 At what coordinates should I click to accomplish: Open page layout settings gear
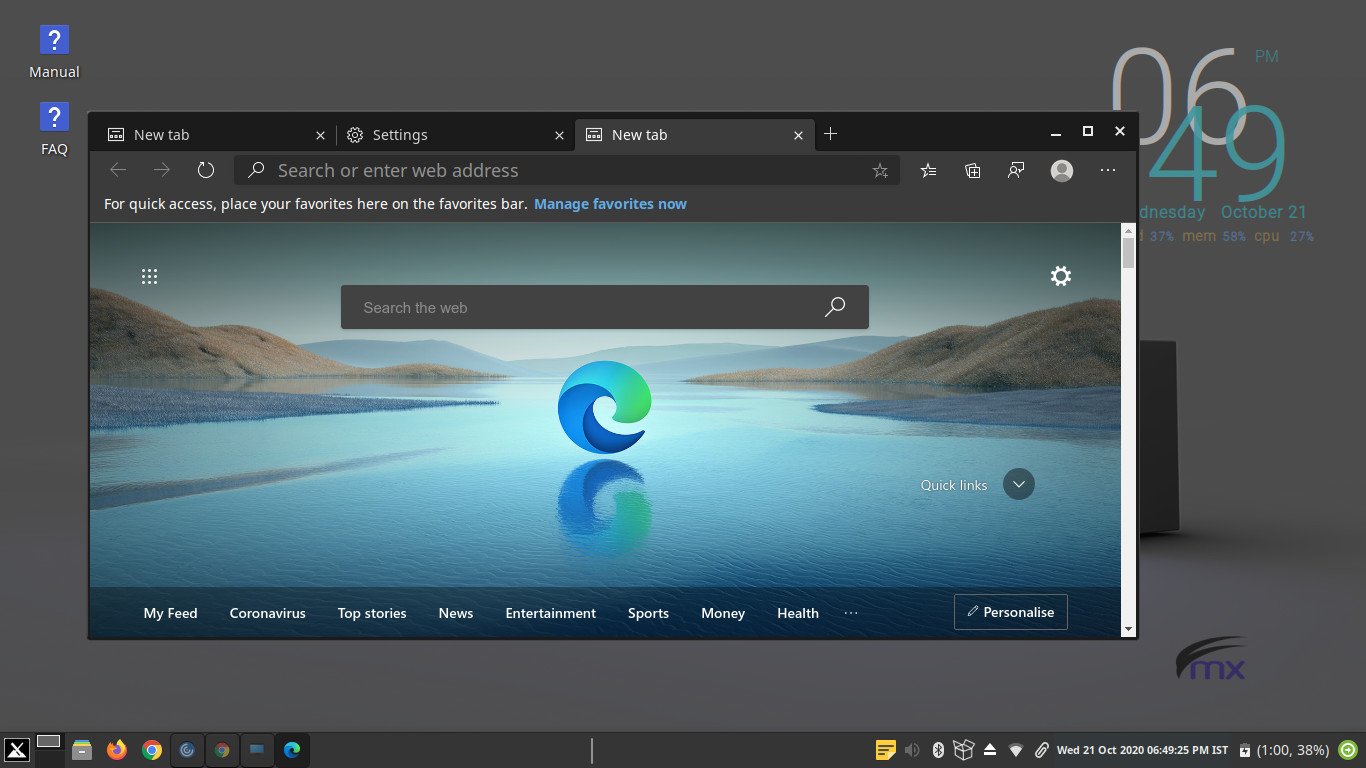(x=1060, y=275)
